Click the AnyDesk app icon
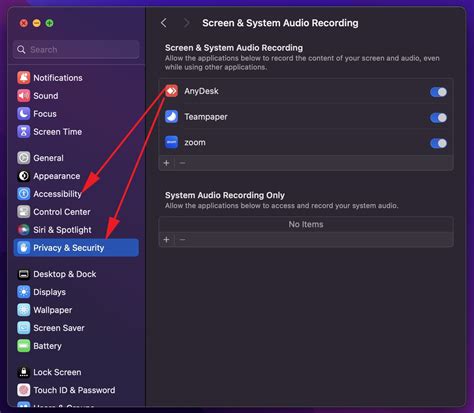The height and width of the screenshot is (413, 474). [x=171, y=91]
